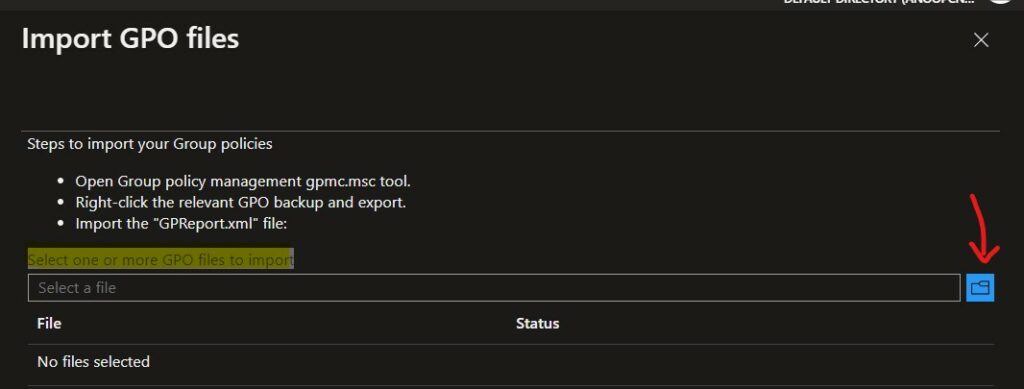Click the bullet point before "Open Group policy"
This screenshot has height=389, width=1024.
61,182
